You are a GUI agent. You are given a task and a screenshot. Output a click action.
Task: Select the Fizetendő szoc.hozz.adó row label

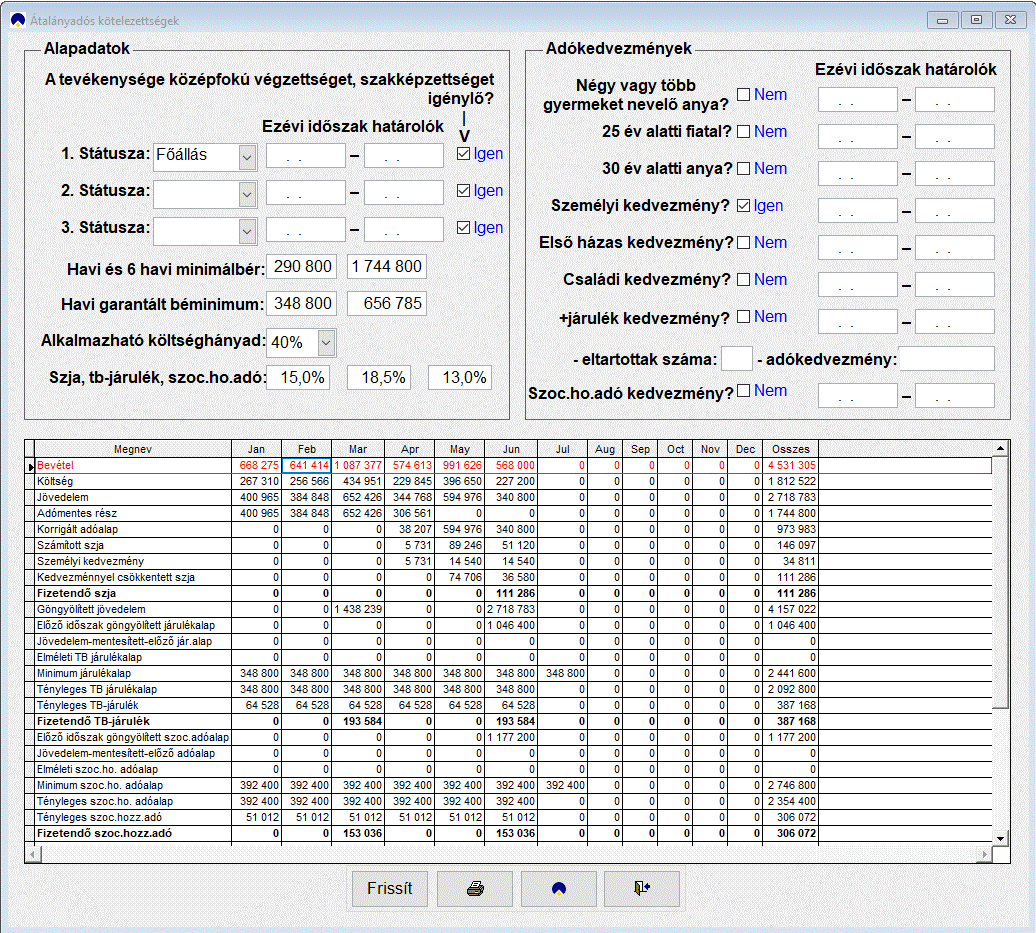(133, 833)
